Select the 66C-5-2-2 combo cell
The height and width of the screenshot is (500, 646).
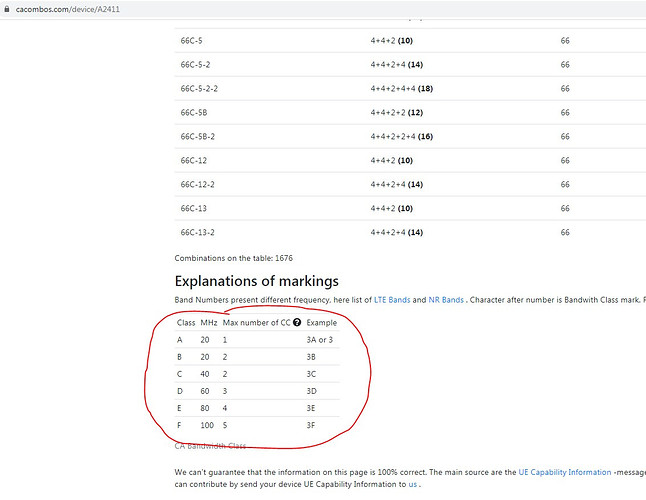pyautogui.click(x=199, y=89)
